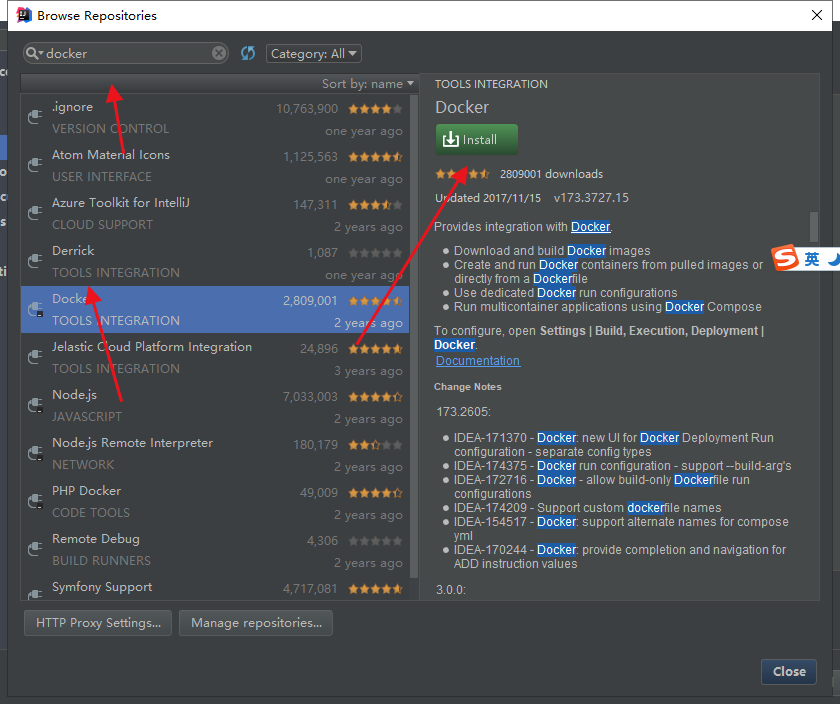
Task: Select Node.js Remote Interpreter plugin
Action: coord(215,453)
